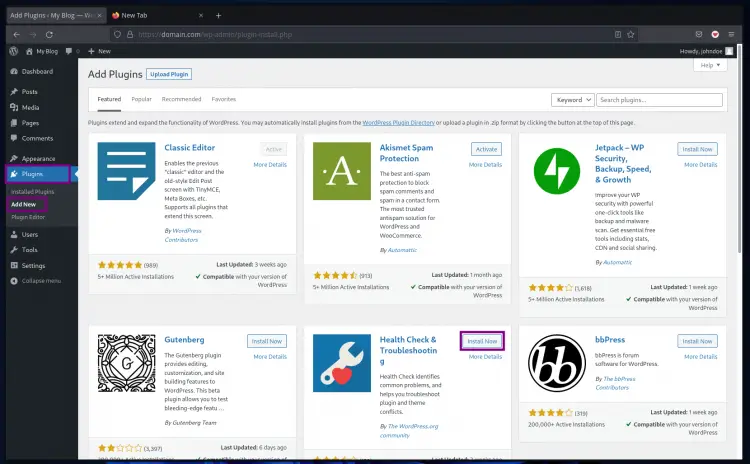
Task: Open reader view icon in address bar
Action: (618, 34)
